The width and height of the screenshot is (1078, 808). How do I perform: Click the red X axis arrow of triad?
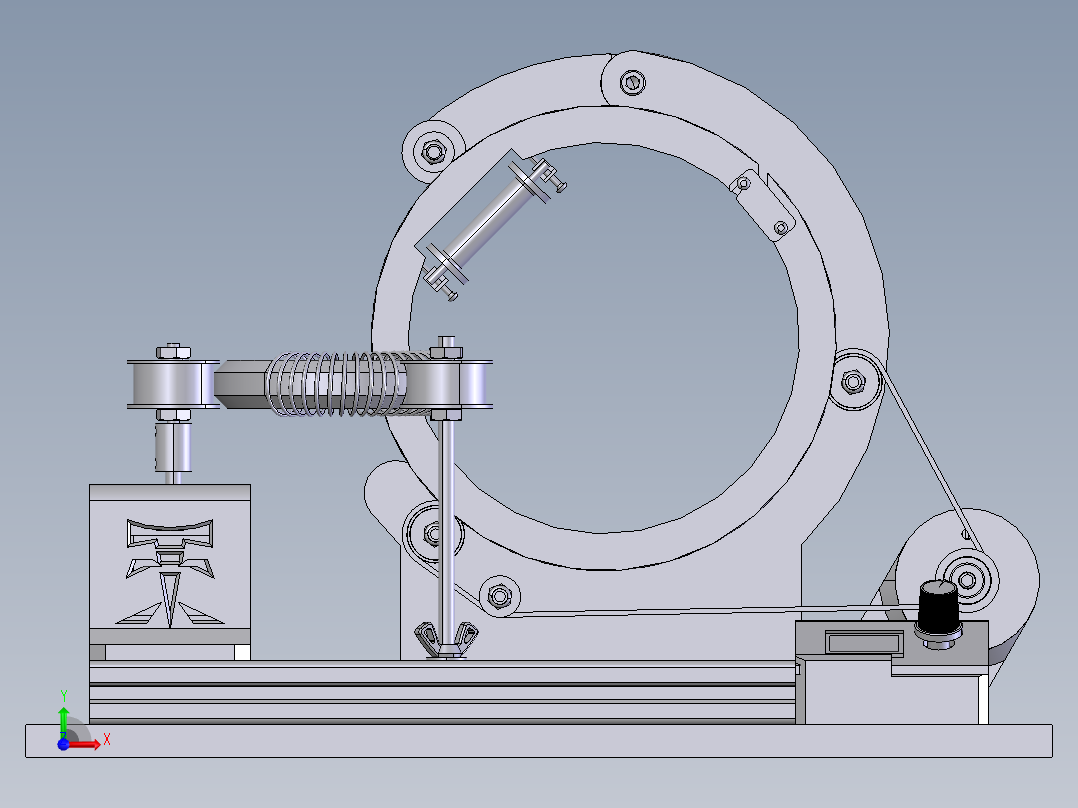[86, 745]
